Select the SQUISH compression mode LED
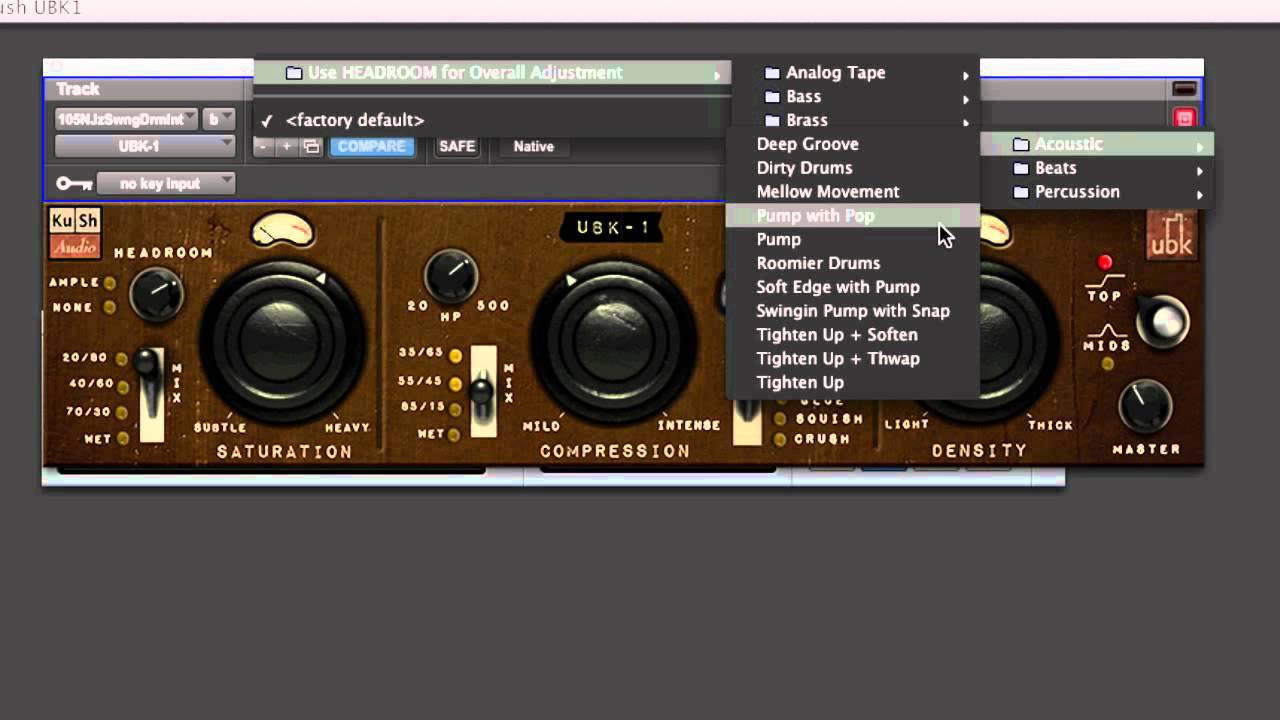Viewport: 1280px width, 720px height. pyautogui.click(x=780, y=419)
